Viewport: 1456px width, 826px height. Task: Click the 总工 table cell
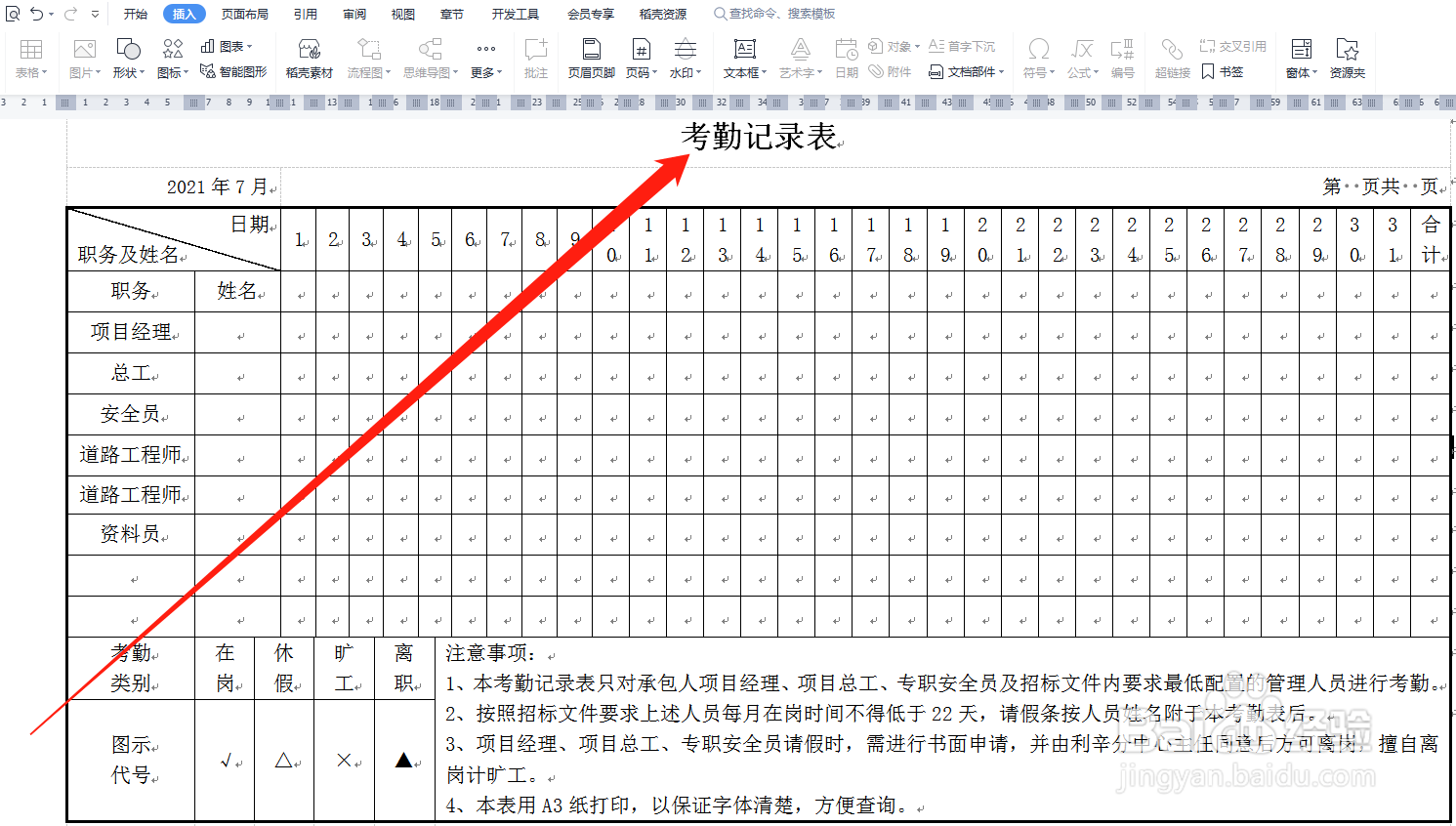(x=131, y=373)
